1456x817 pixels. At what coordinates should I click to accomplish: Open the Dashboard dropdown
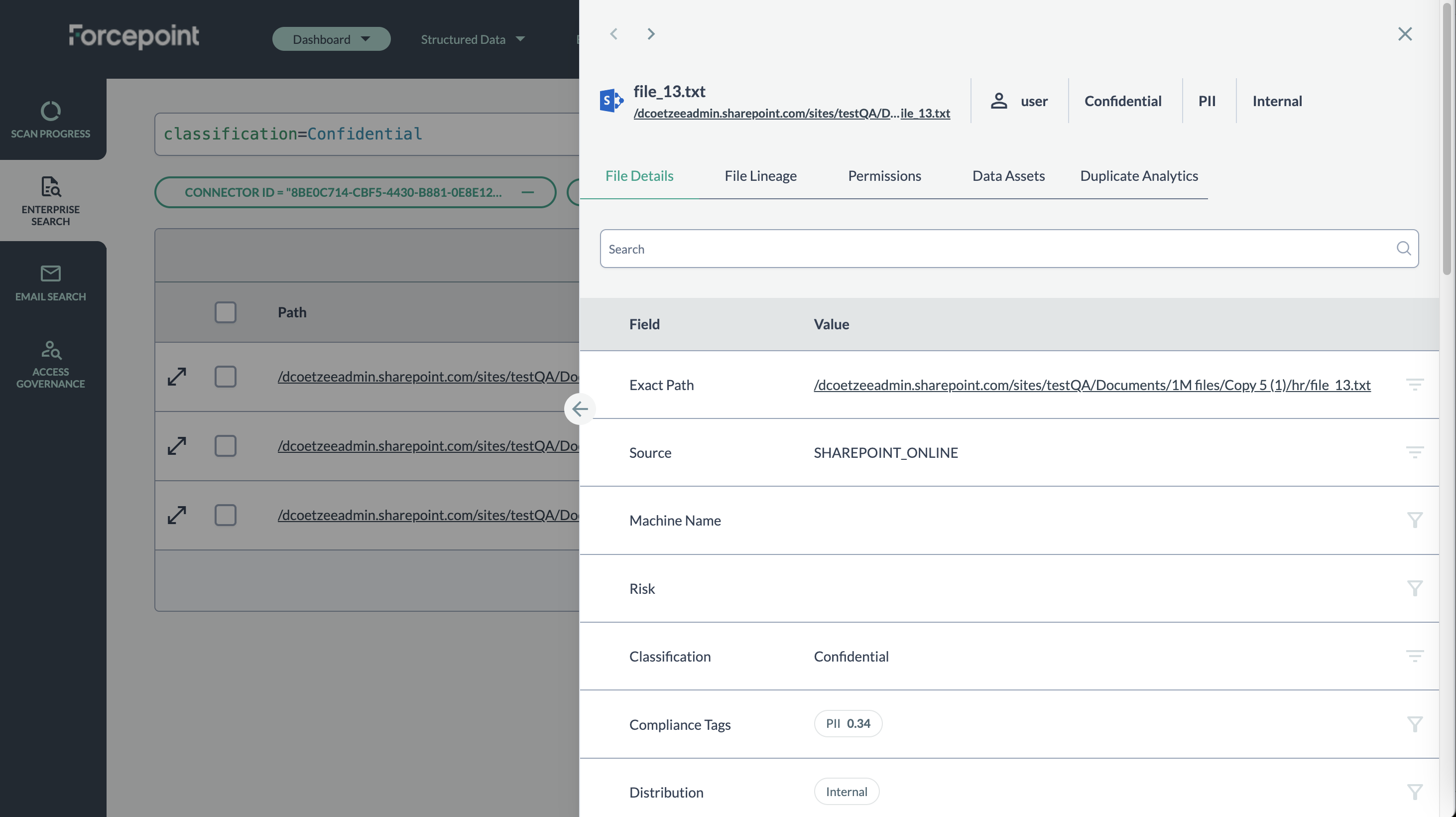click(331, 39)
